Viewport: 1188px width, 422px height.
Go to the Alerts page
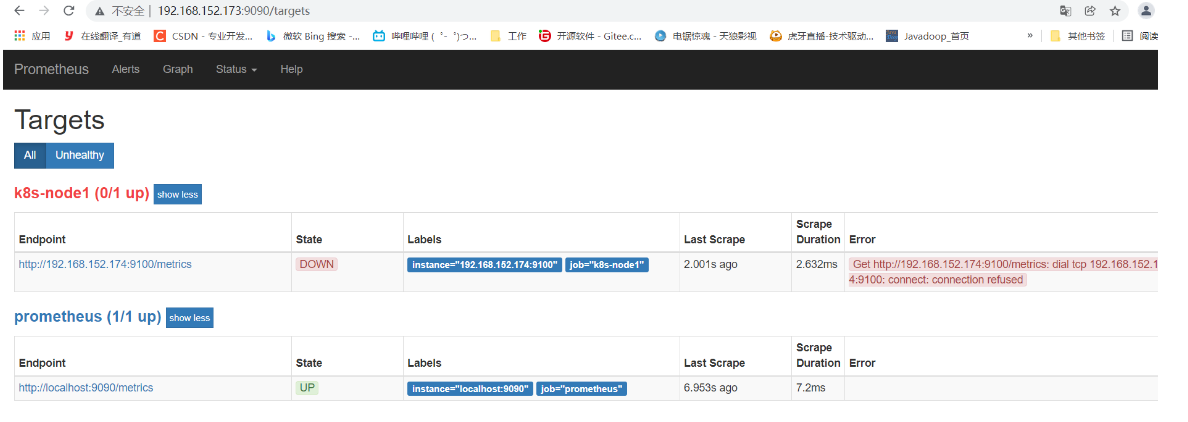tap(126, 70)
